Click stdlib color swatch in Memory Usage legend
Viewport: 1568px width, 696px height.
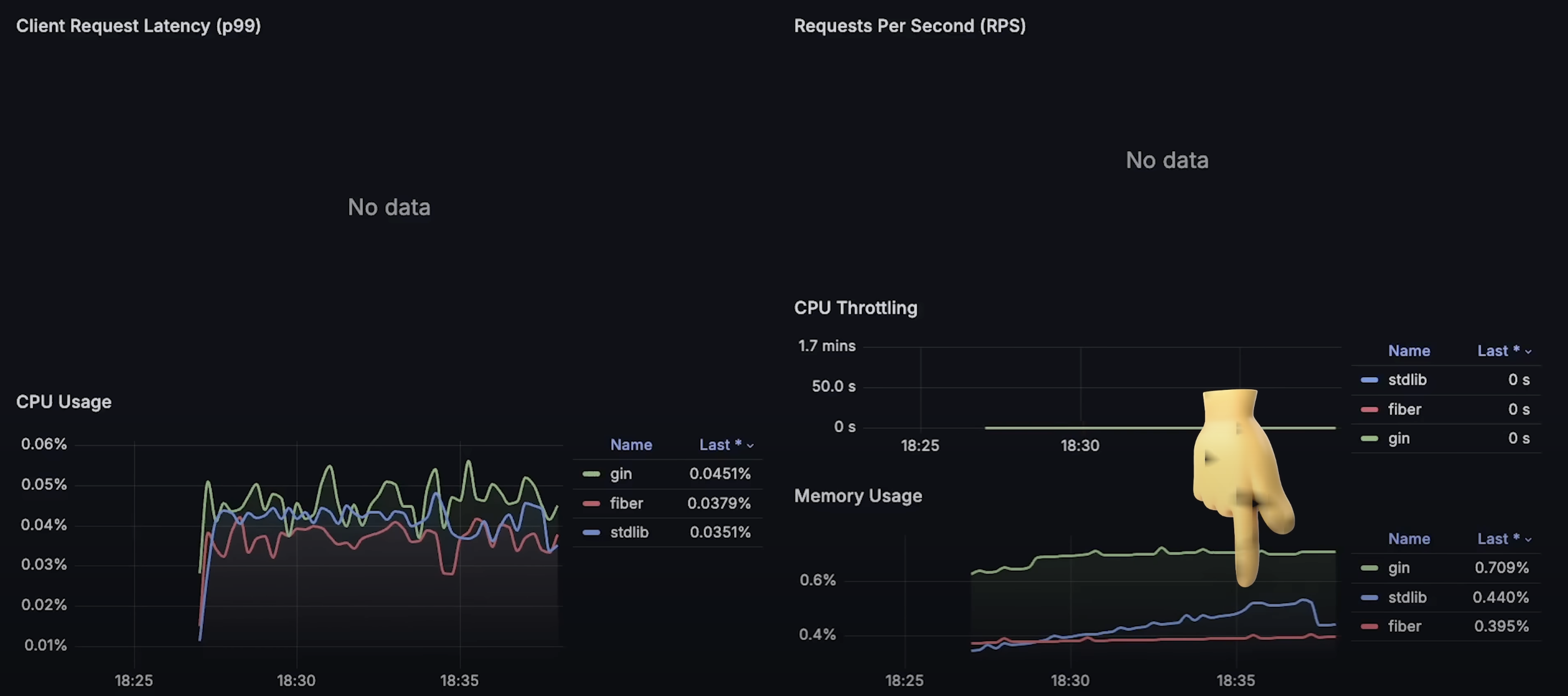tap(1369, 598)
